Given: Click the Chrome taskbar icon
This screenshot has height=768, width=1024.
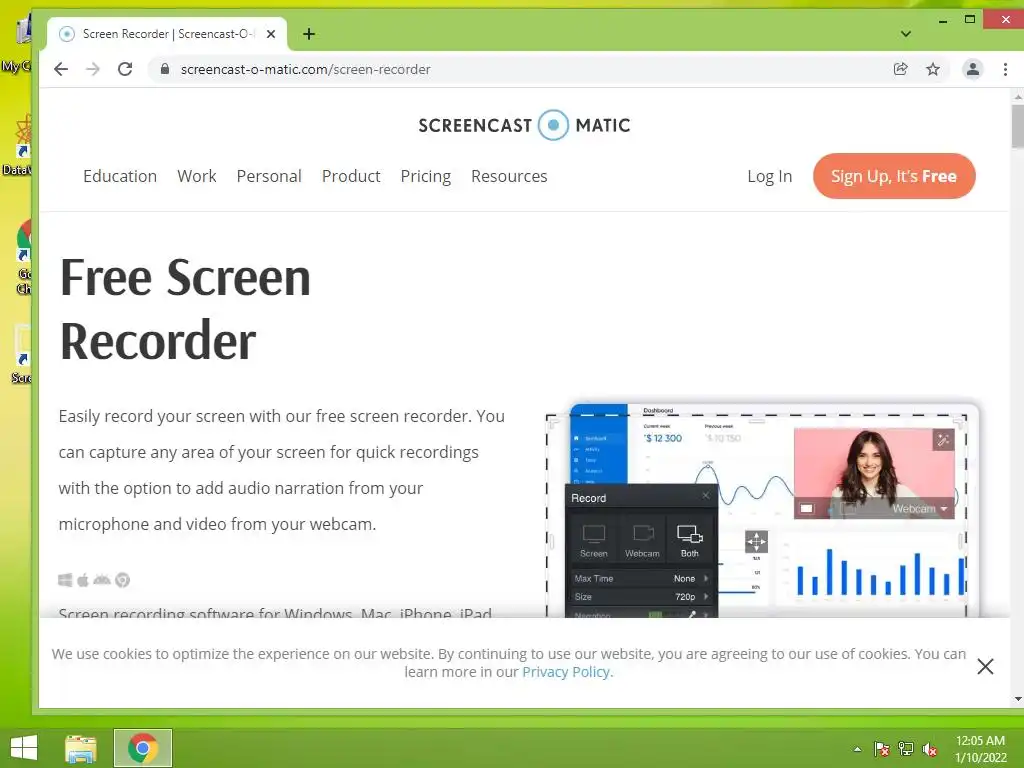Looking at the screenshot, I should (x=143, y=748).
